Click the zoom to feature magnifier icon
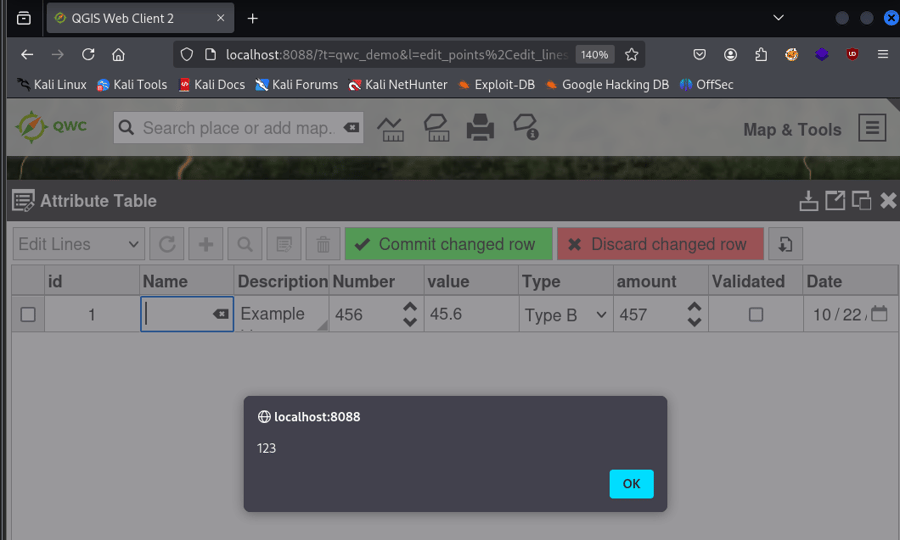 point(245,244)
